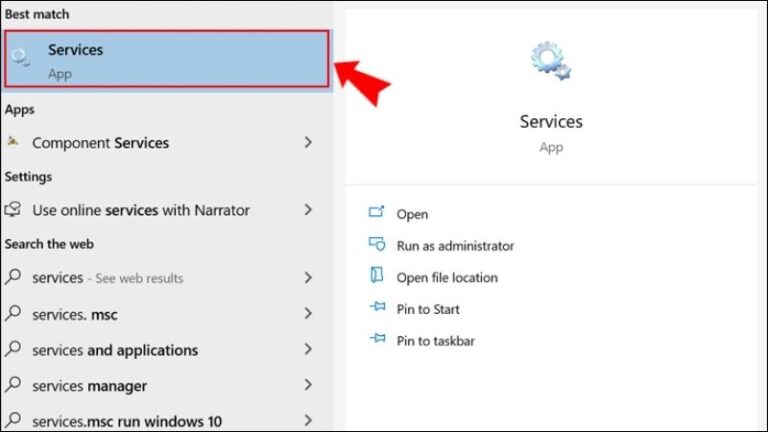Screen dimensions: 768x432
Task: Click the Pin to taskbar pin icon
Action: [377, 341]
